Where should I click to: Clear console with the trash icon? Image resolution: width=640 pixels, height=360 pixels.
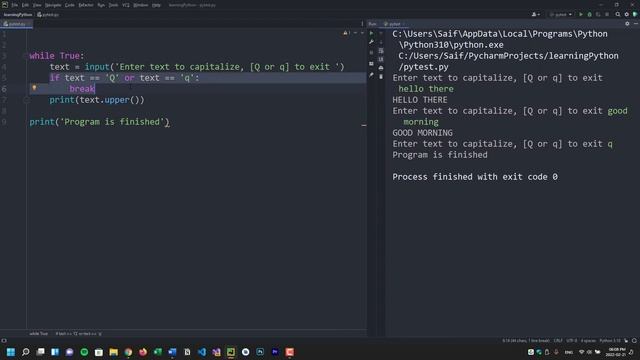point(381,77)
